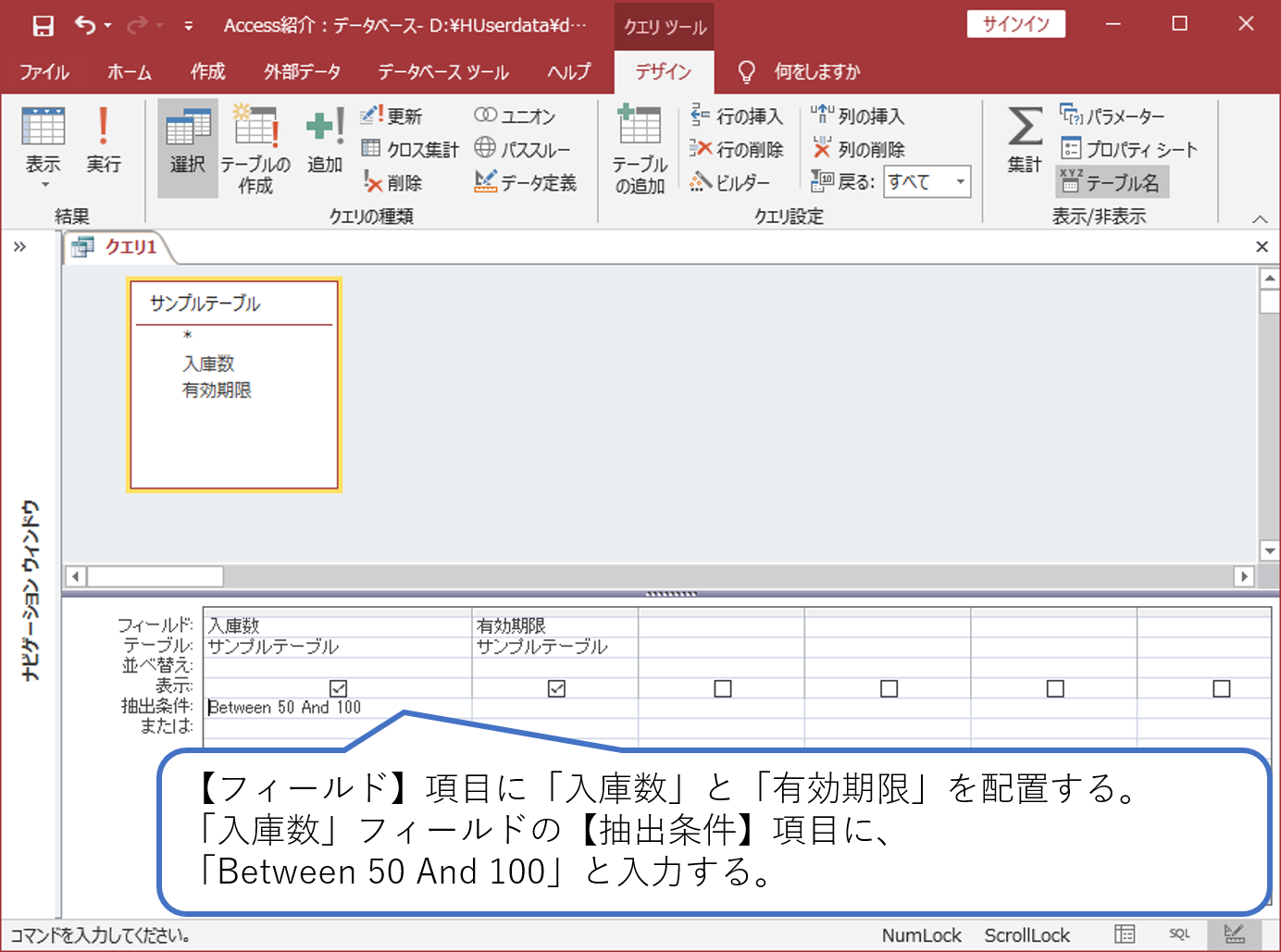Uncheck 表示 for the 入庫数 field
Screen dimensions: 1281x952
tap(338, 688)
